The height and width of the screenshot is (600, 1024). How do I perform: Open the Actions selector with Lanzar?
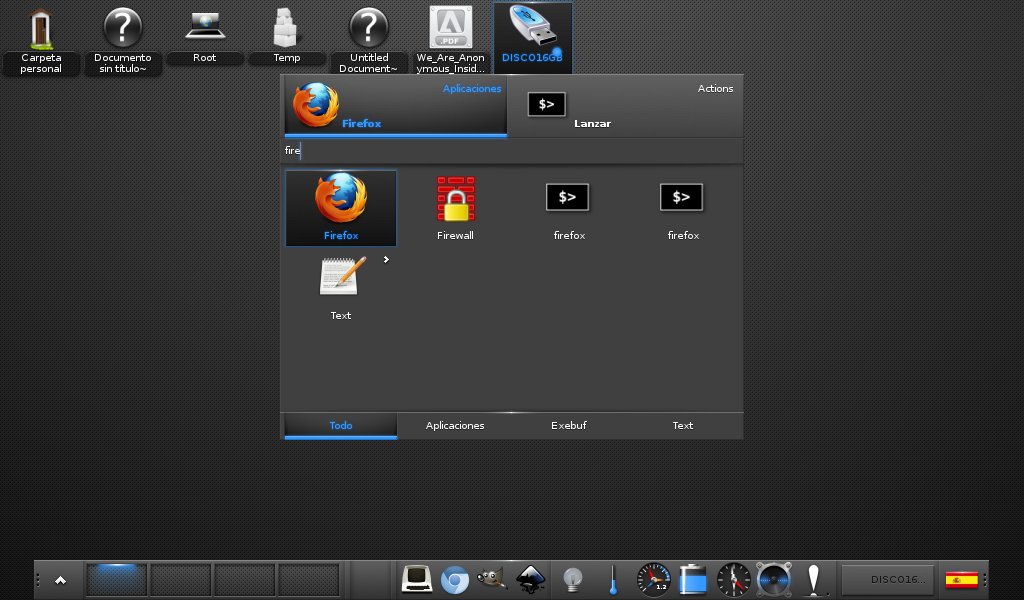coord(625,106)
